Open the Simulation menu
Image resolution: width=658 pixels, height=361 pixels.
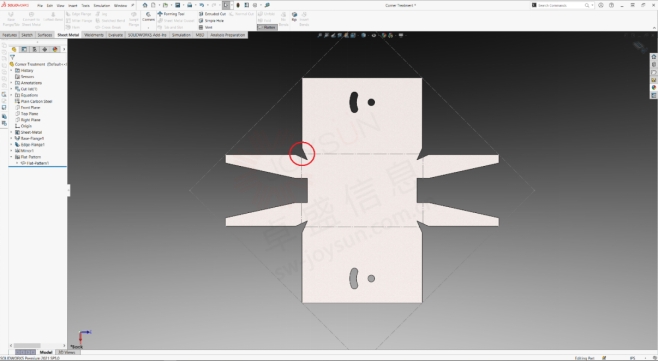pos(102,5)
